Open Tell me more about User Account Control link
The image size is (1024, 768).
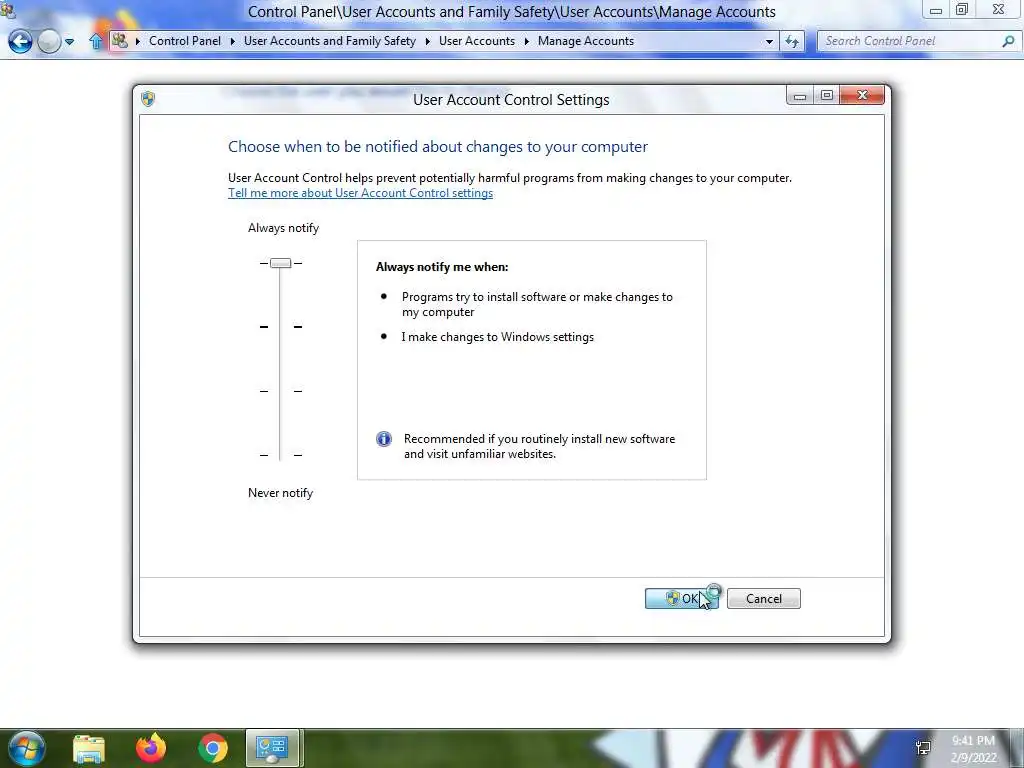tap(360, 193)
